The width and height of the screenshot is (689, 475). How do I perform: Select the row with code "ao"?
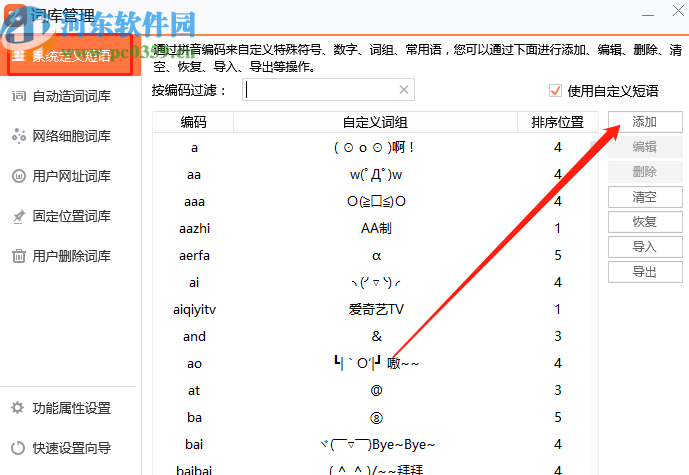(372, 363)
